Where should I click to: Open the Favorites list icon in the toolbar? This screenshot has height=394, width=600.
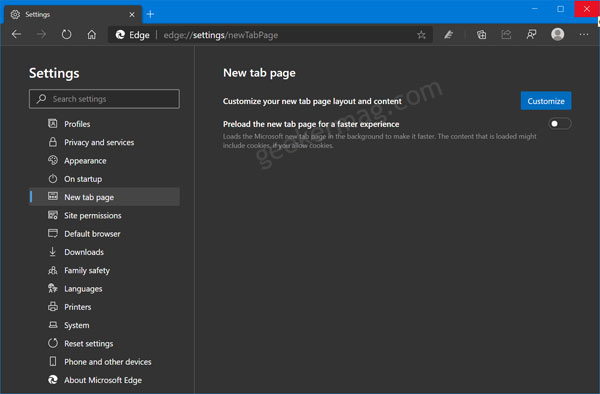pos(448,35)
